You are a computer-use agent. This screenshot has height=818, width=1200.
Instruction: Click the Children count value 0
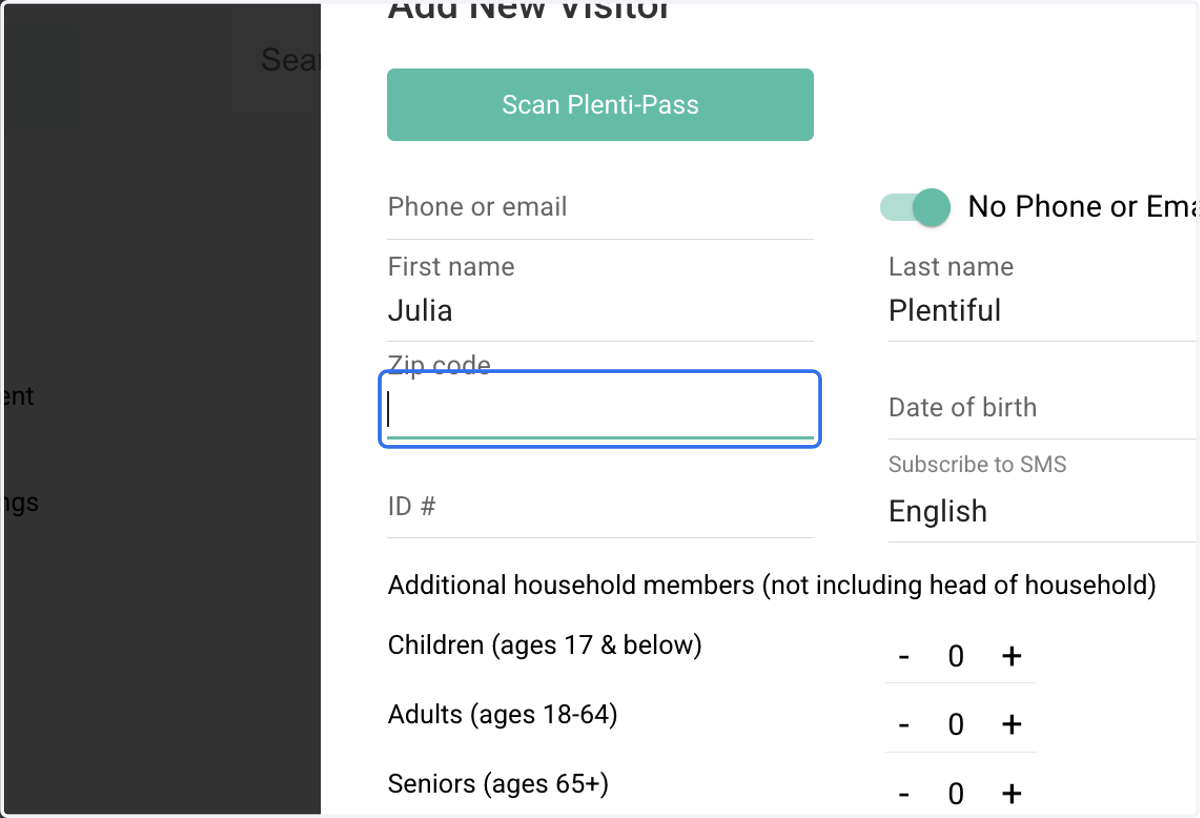coord(956,657)
